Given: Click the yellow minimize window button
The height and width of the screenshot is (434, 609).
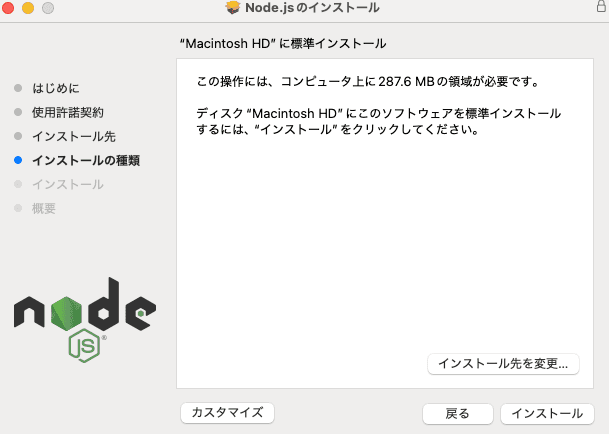Looking at the screenshot, I should pyautogui.click(x=28, y=7).
